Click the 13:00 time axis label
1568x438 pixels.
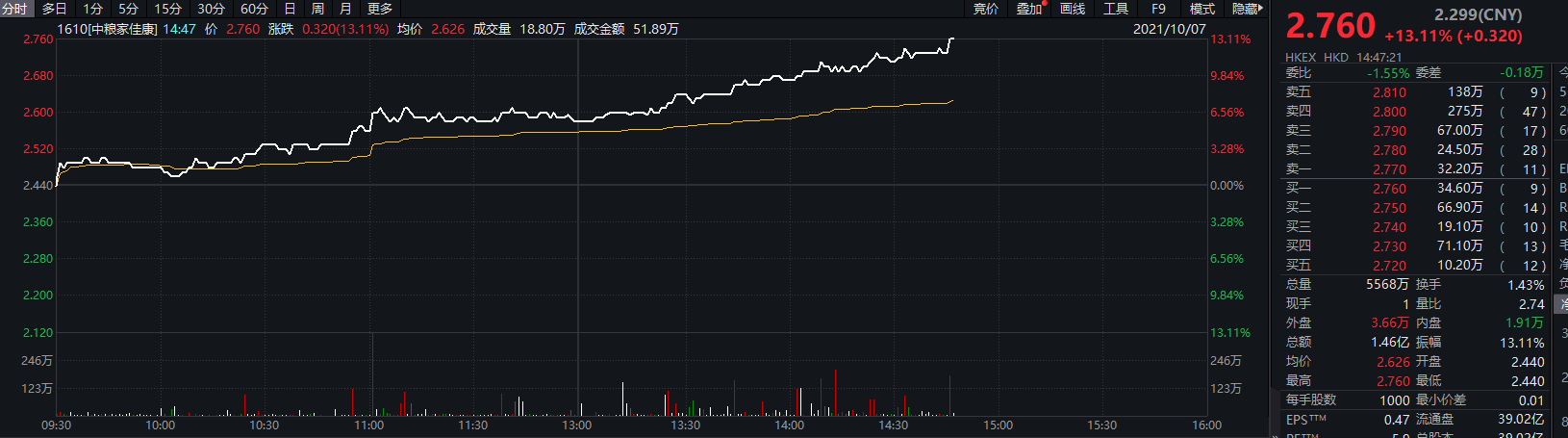(x=577, y=425)
